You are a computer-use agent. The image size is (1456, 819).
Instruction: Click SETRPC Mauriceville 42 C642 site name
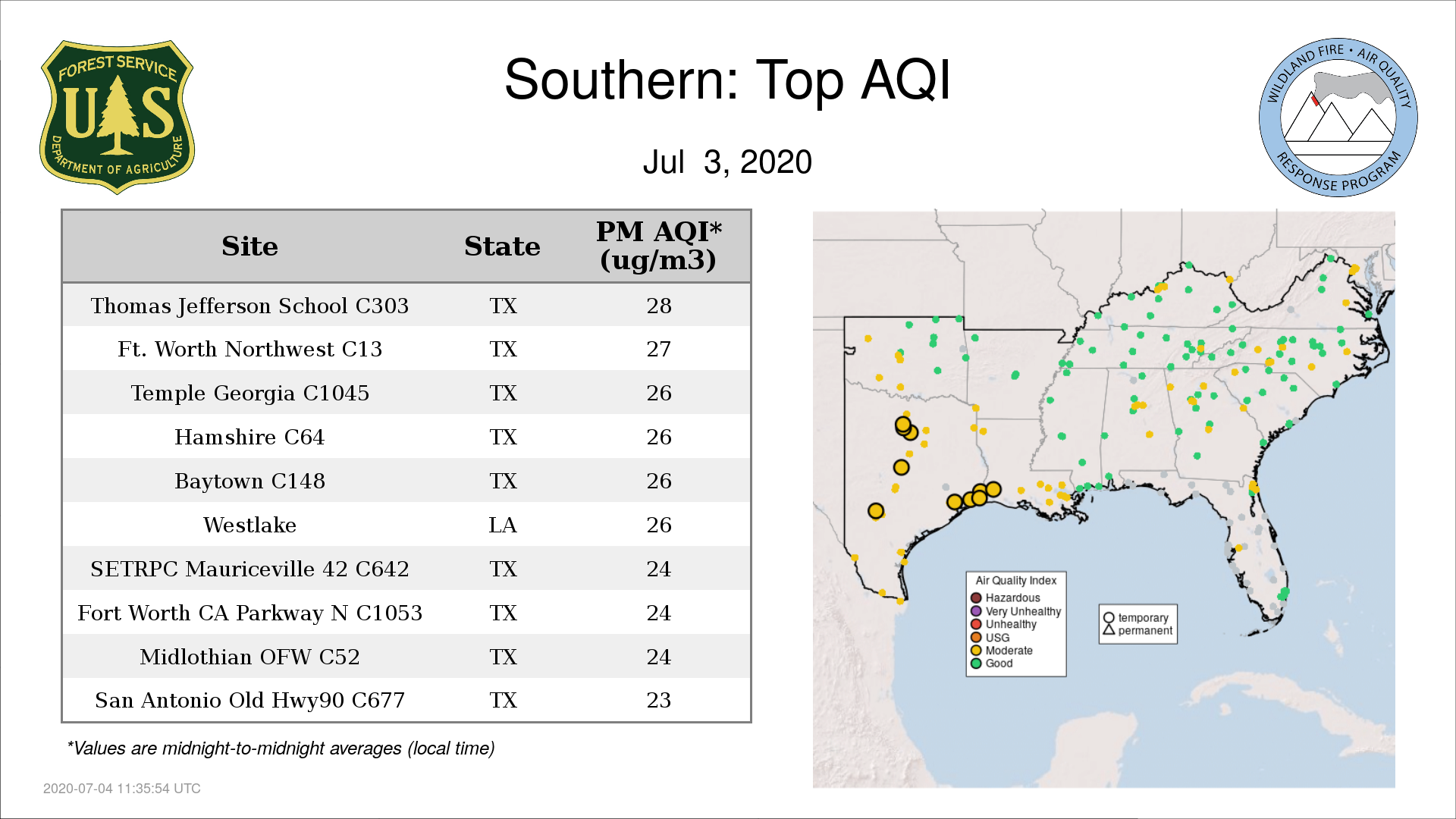pos(249,570)
